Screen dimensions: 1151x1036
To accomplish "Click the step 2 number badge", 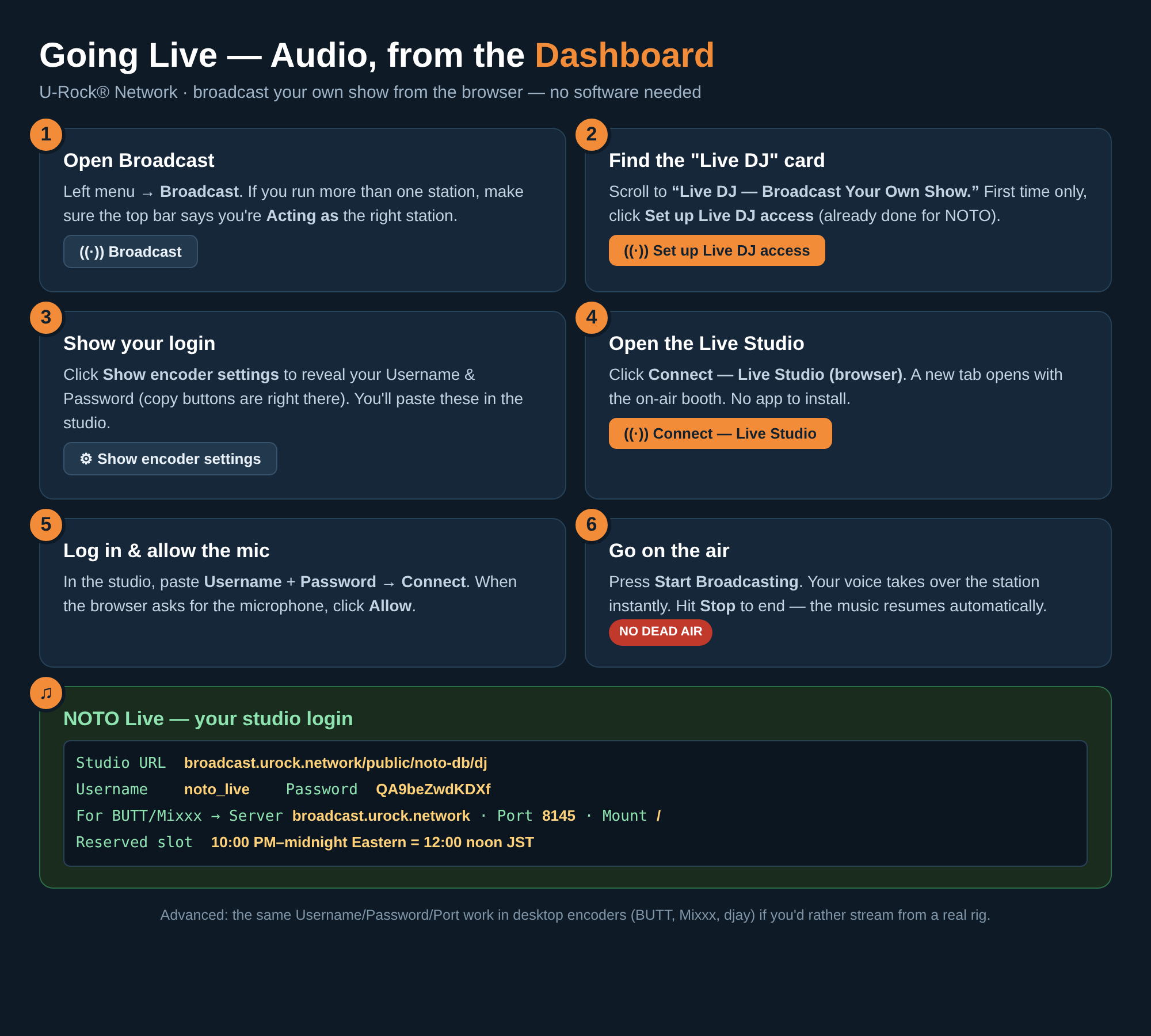I will (x=592, y=135).
